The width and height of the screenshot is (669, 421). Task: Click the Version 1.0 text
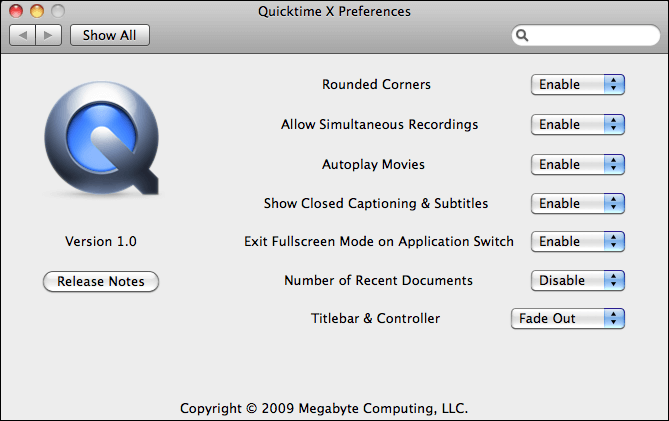pos(101,241)
